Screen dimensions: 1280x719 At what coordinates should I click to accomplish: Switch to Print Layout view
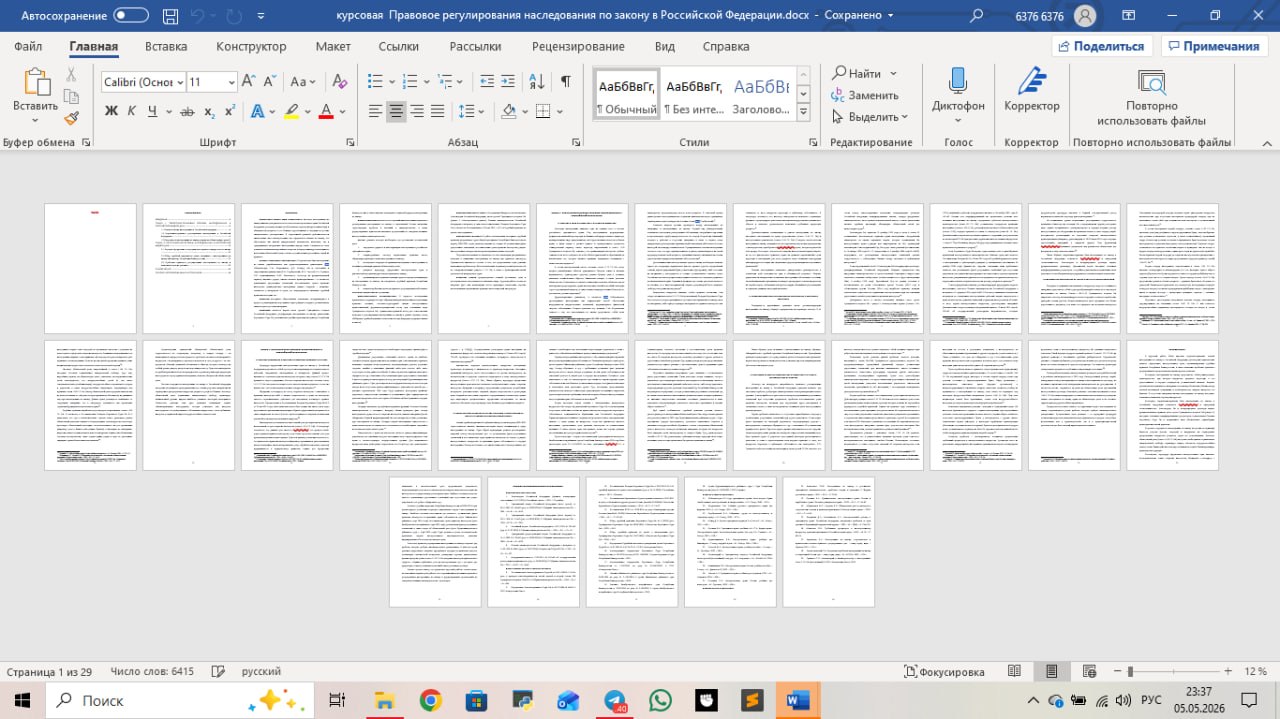point(1051,672)
